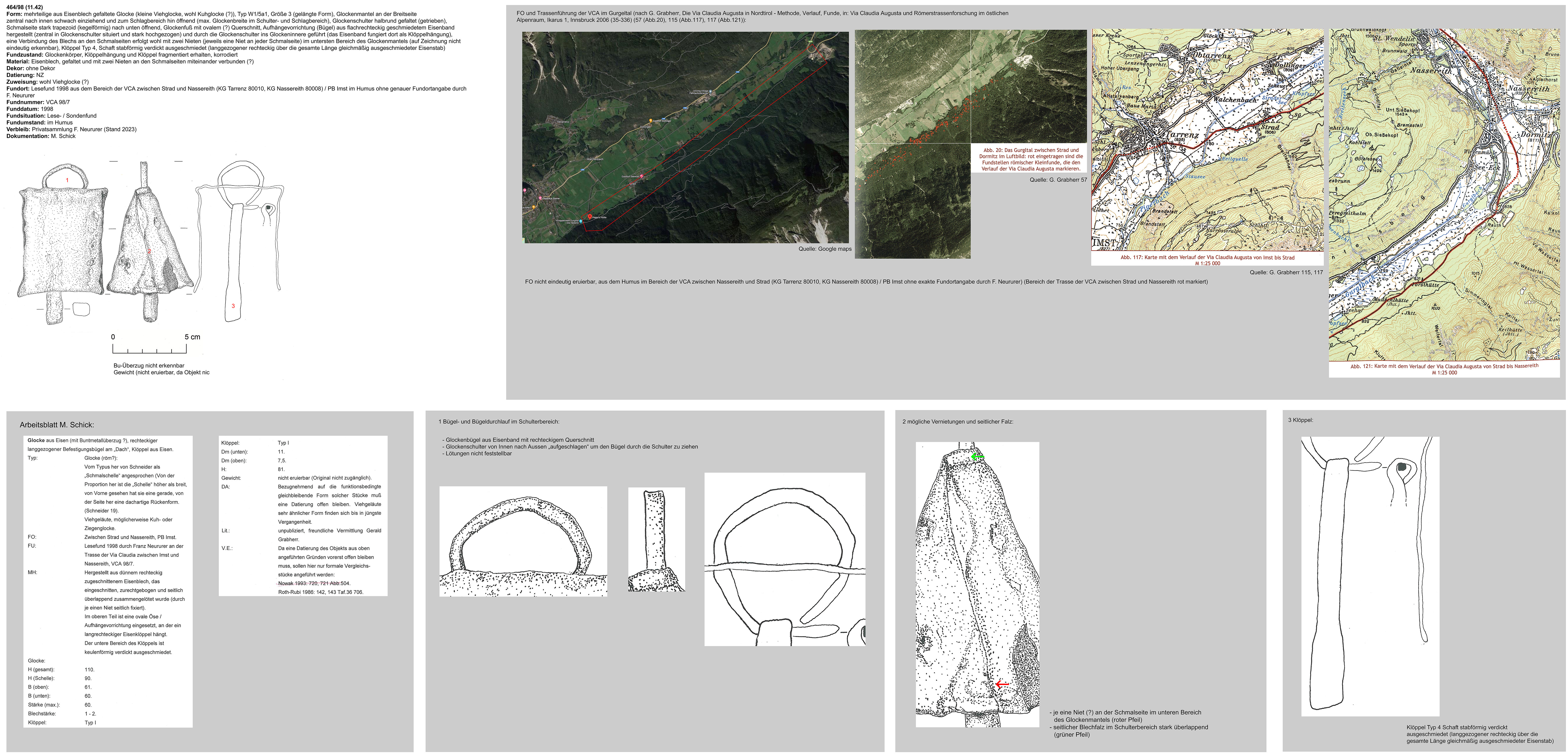Image resolution: width=1568 pixels, height=755 pixels.
Task: Click the red arrow on the rivet drawing
Action: point(1002,684)
